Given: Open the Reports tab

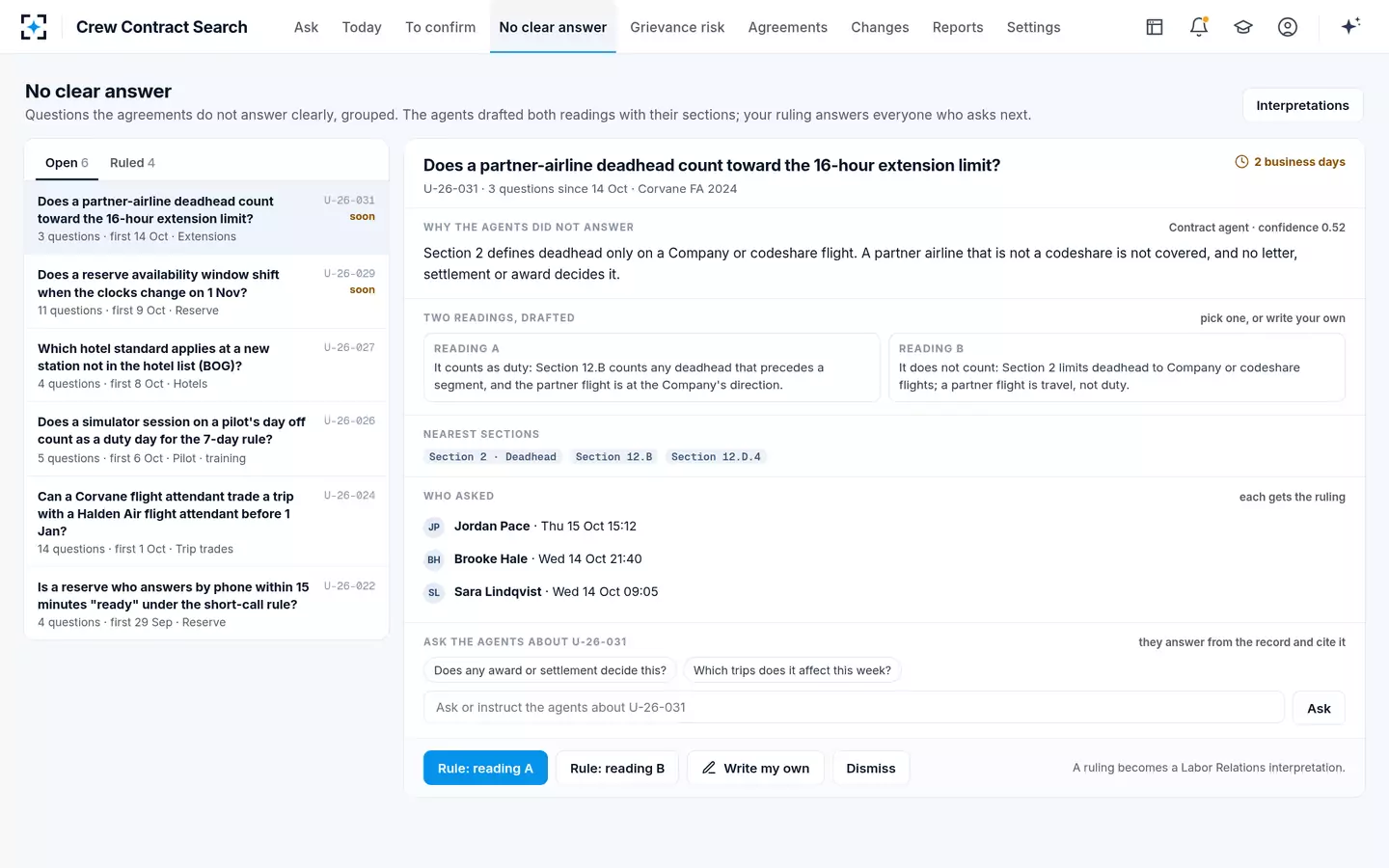Looking at the screenshot, I should 958,27.
